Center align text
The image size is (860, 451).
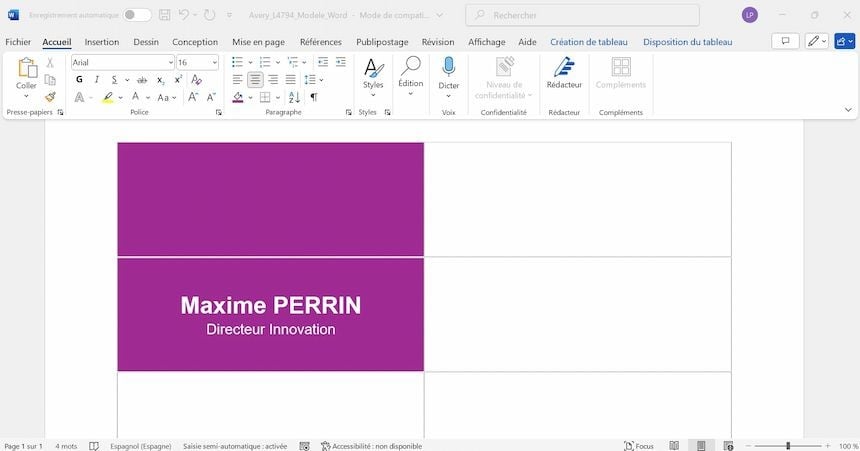coord(255,80)
